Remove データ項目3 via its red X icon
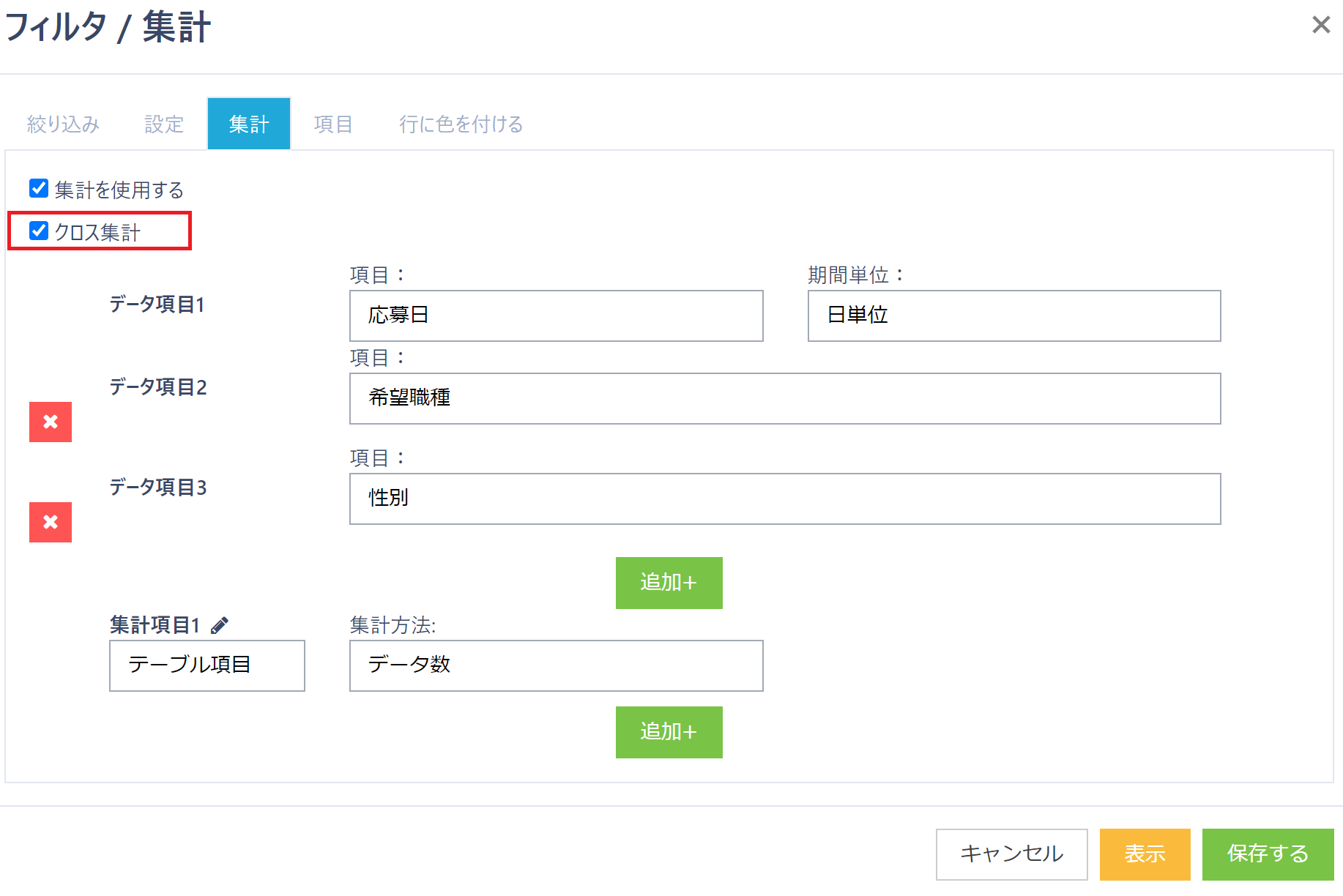The width and height of the screenshot is (1343, 896). (x=50, y=522)
